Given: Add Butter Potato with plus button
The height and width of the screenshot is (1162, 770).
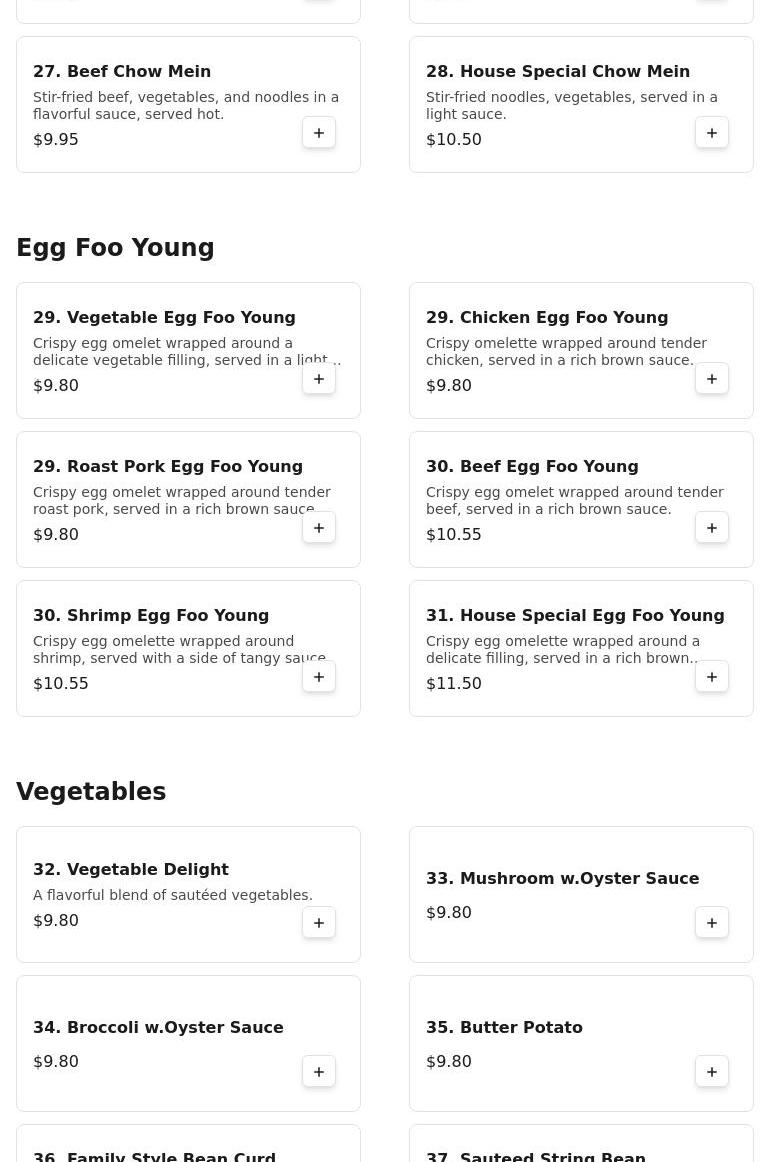Looking at the screenshot, I should coord(712,1072).
